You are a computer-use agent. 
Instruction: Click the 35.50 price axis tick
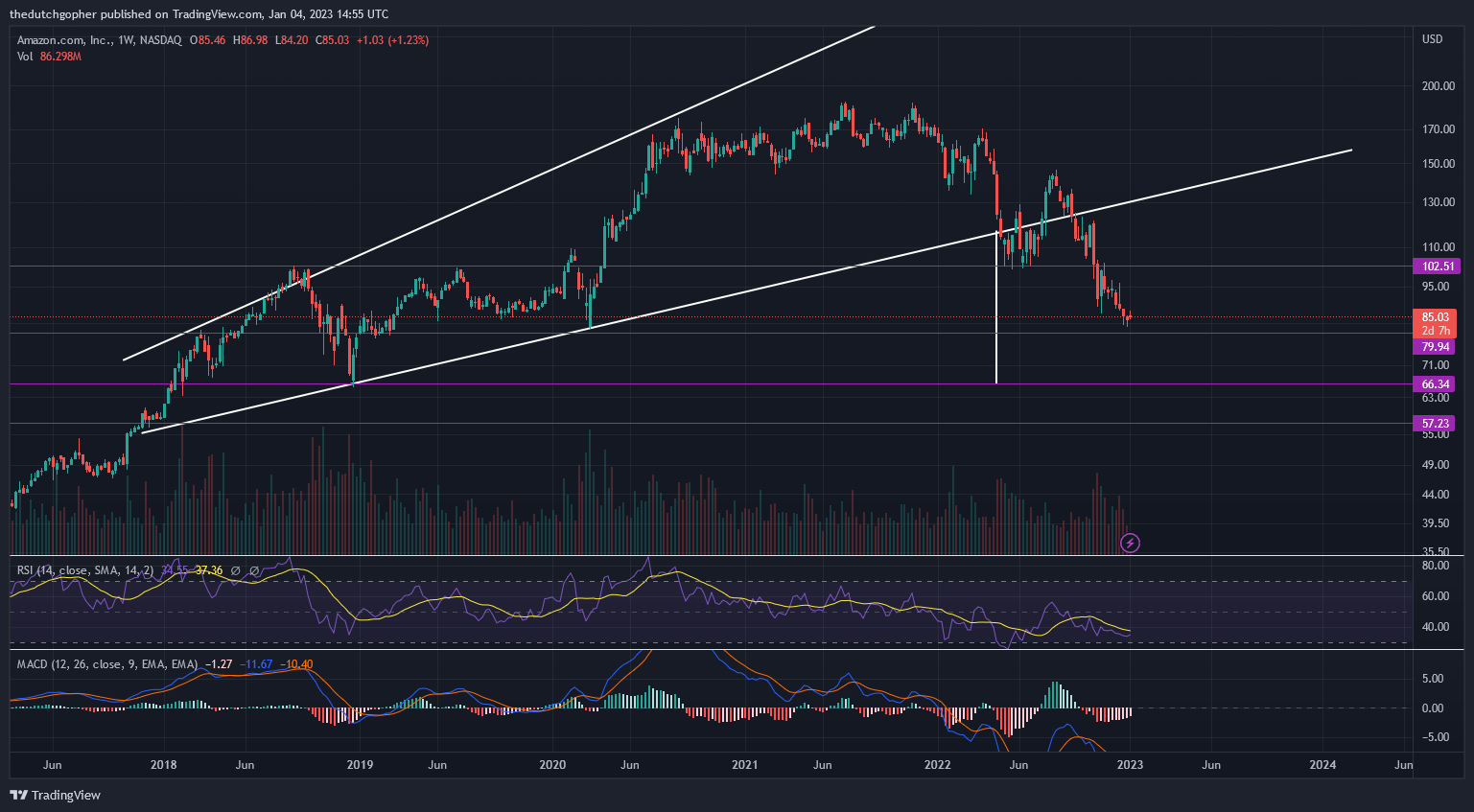(x=1435, y=551)
